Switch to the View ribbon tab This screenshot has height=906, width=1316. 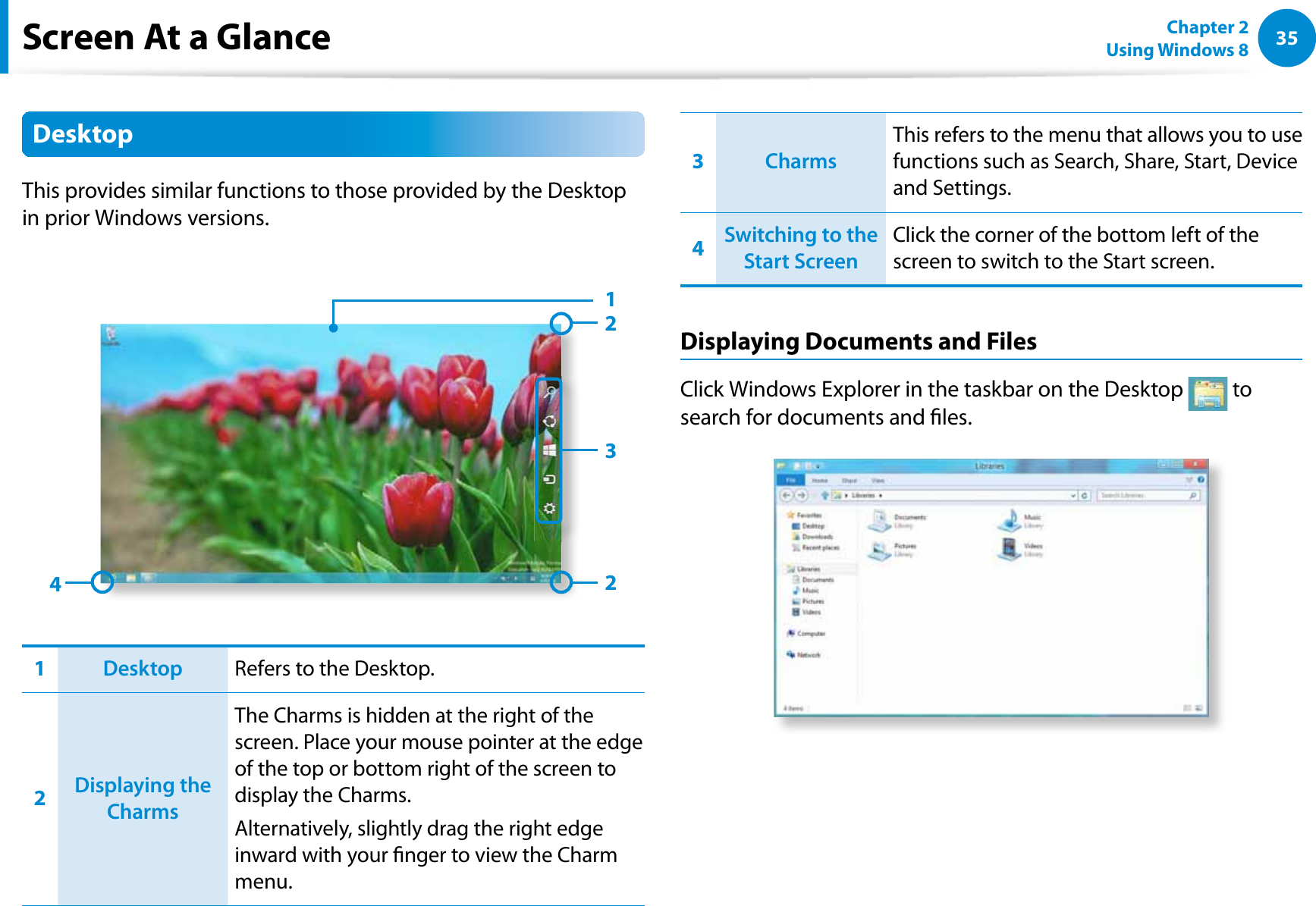point(878,481)
